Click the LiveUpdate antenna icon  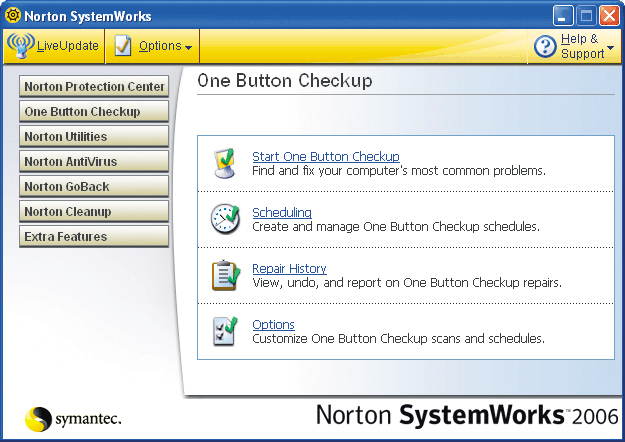pos(21,45)
